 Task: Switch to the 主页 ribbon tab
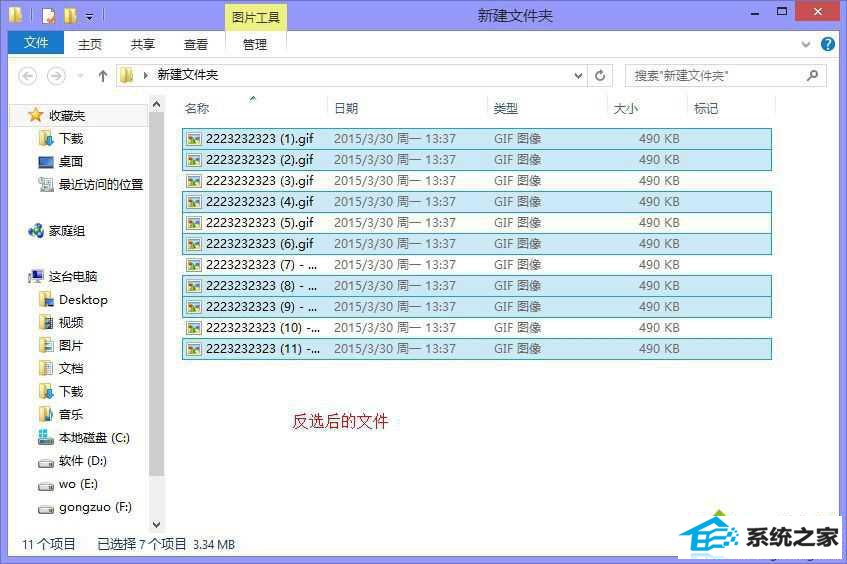click(90, 44)
